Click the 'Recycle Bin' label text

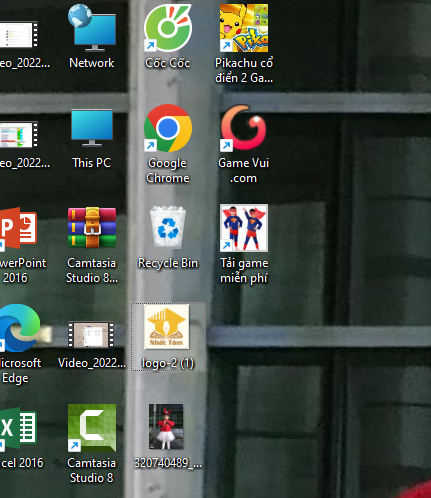click(168, 263)
